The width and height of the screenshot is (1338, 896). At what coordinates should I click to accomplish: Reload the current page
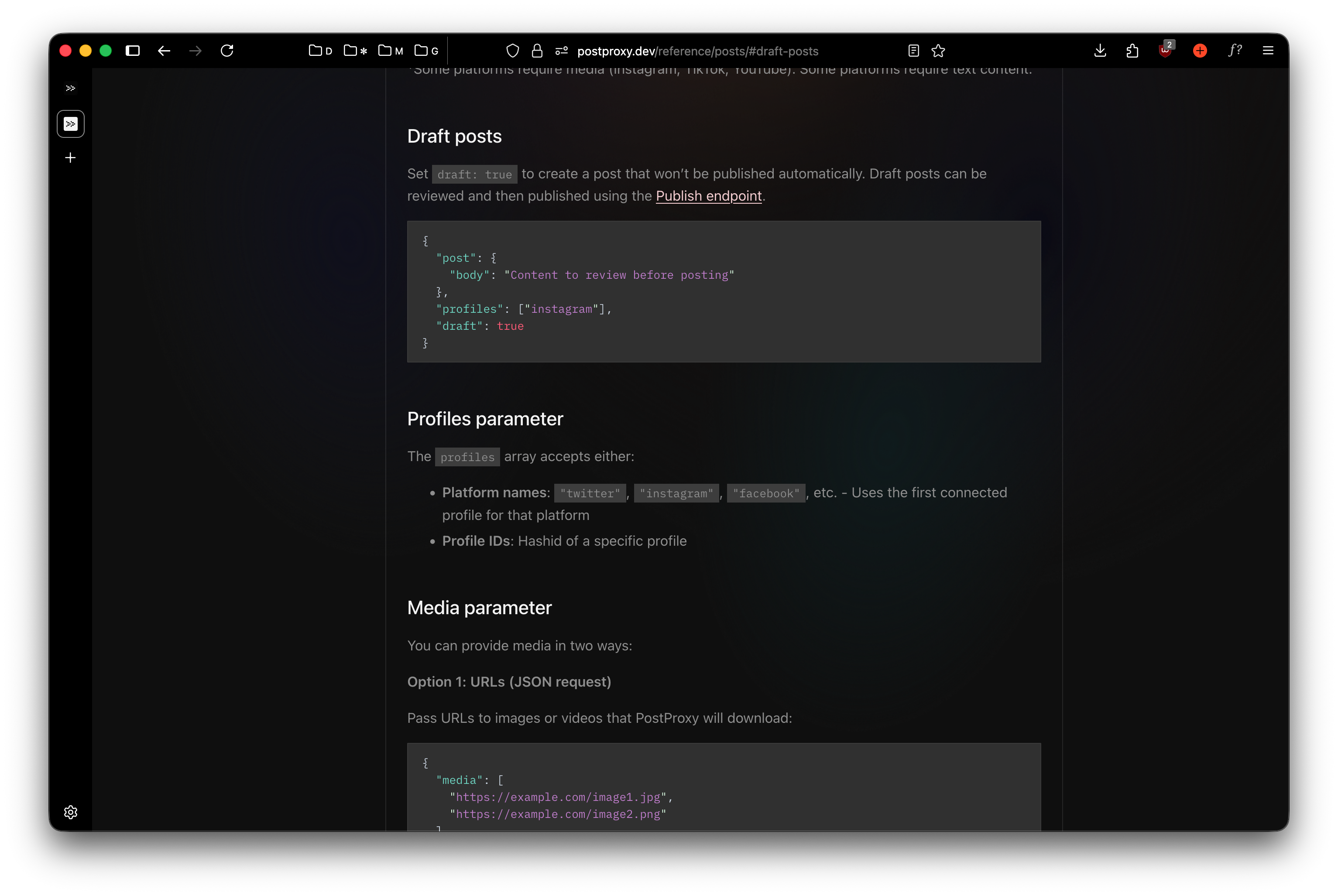click(x=227, y=51)
